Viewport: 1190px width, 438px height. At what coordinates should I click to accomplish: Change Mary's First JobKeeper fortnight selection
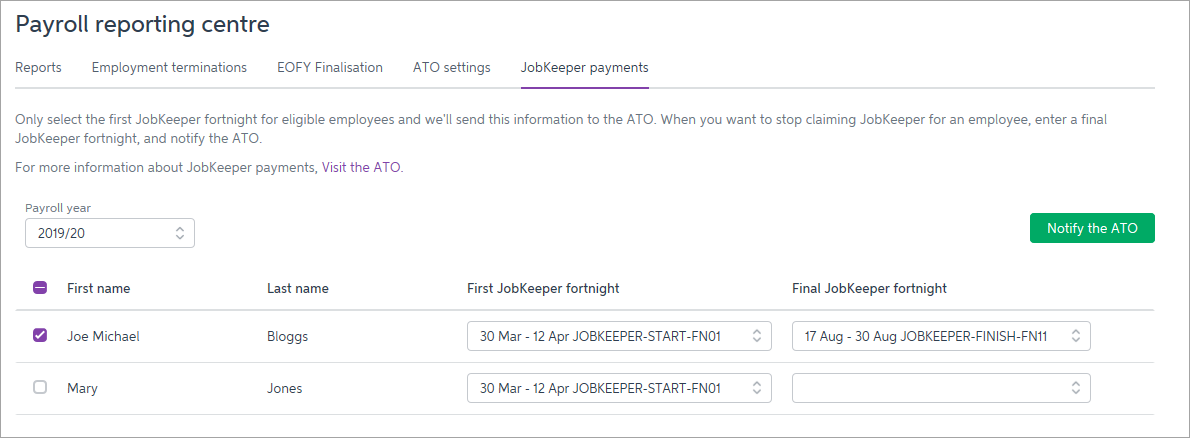click(619, 388)
